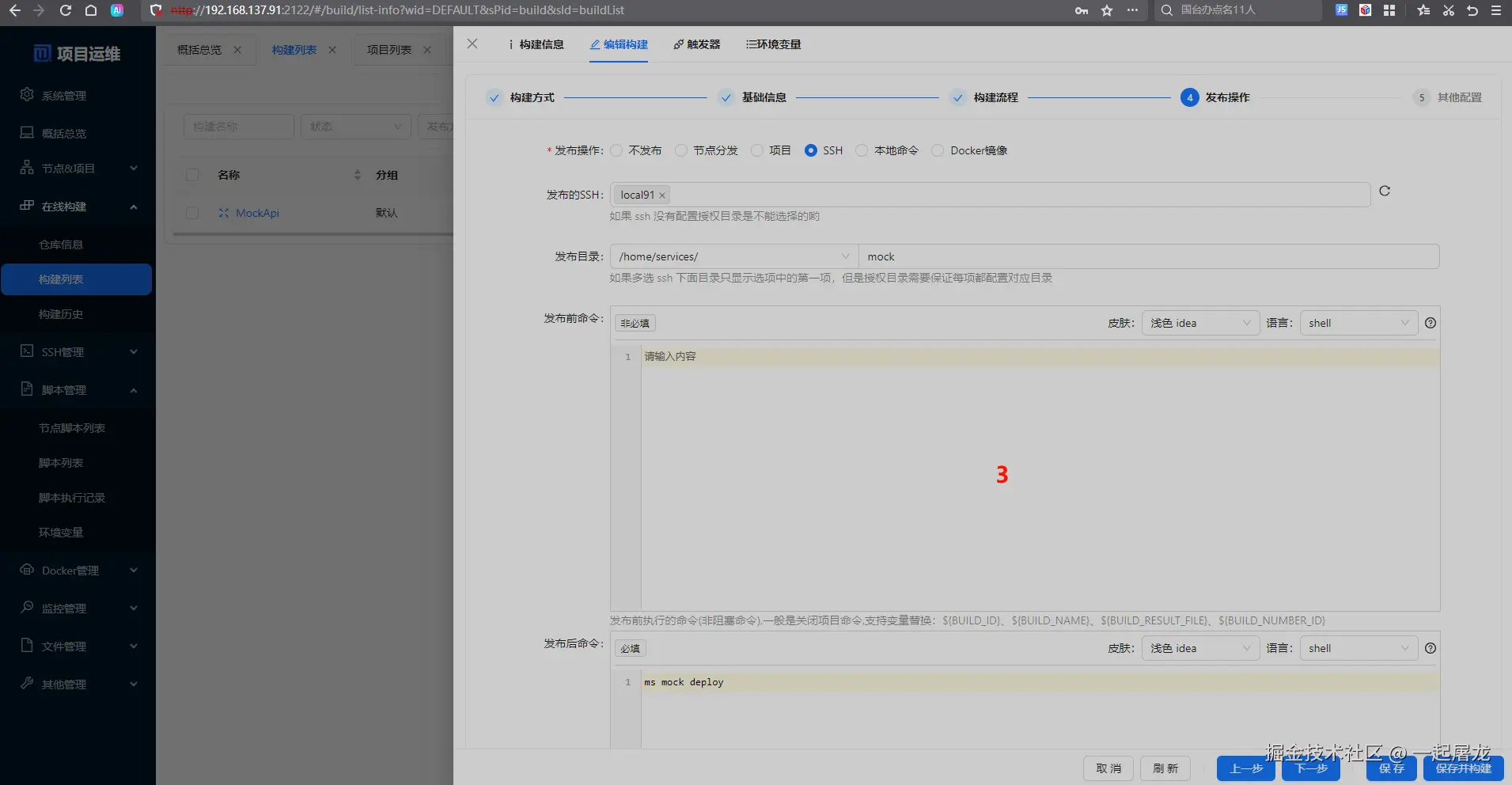This screenshot has height=785, width=1512.
Task: Open help icon for the pre-publish command editor
Action: 1431,323
